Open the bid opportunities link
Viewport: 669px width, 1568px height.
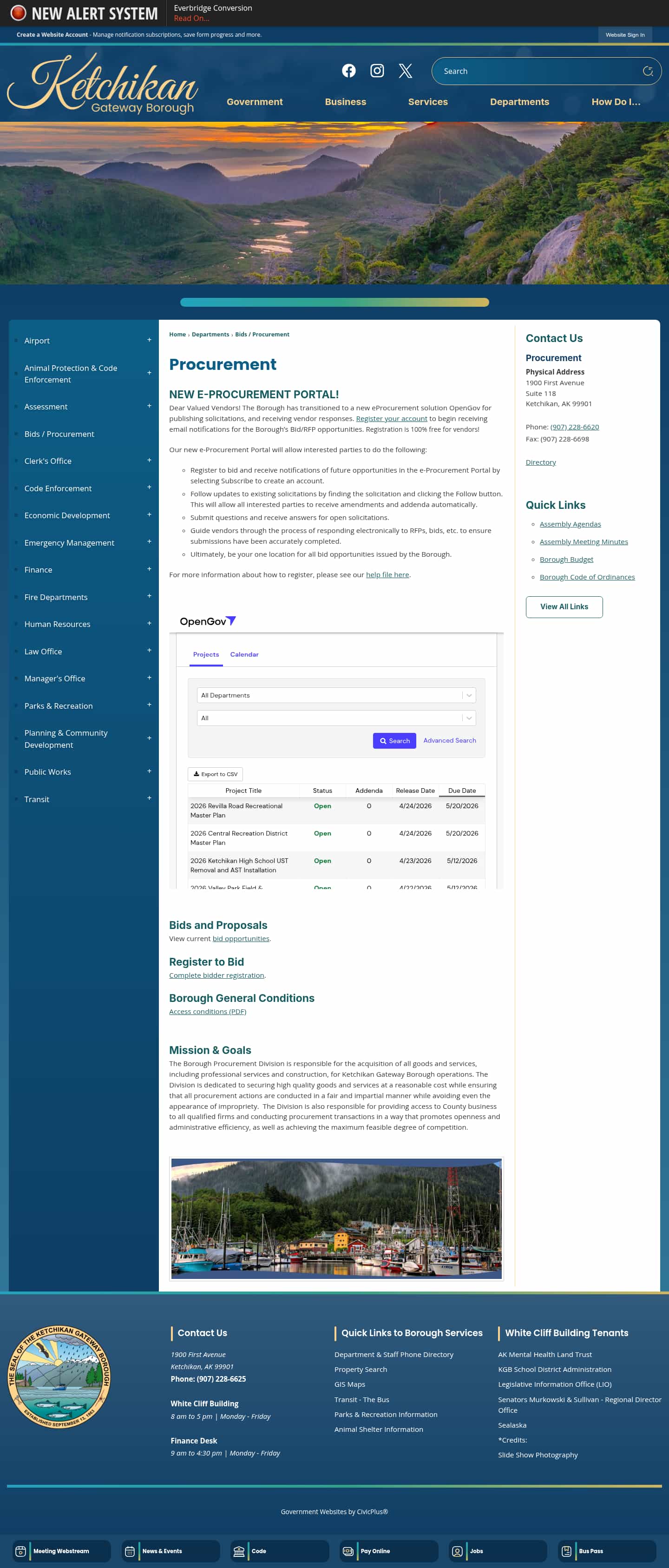pyautogui.click(x=241, y=938)
